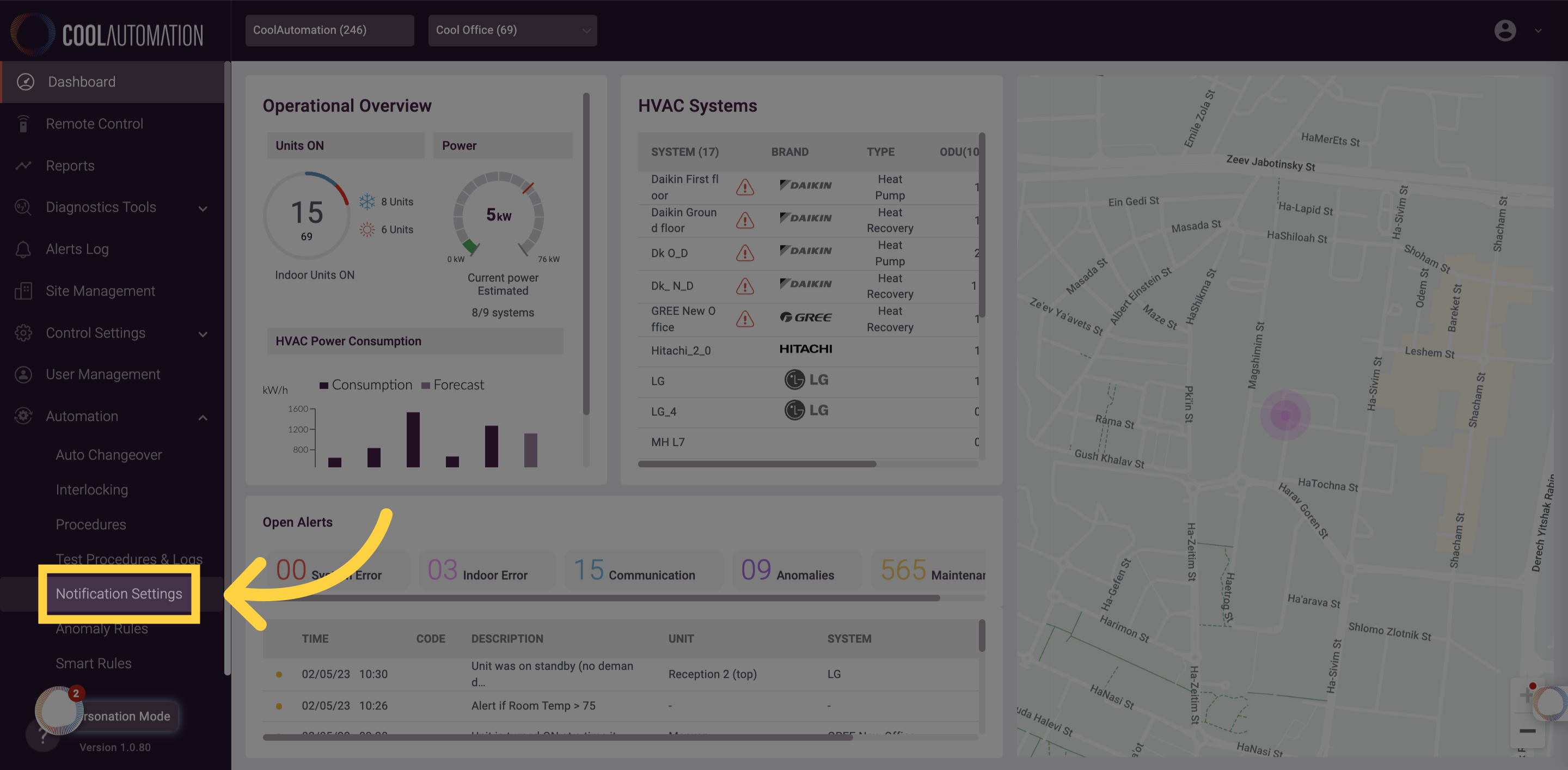Click the Diagnostics Tools icon
1568x770 pixels.
[23, 207]
